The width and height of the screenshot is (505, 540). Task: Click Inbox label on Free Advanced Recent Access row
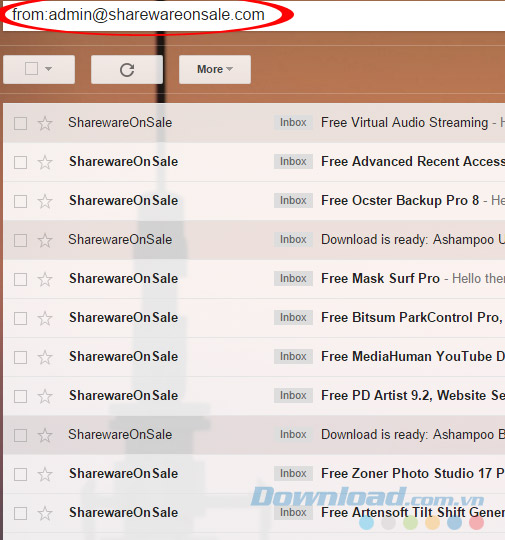point(293,162)
